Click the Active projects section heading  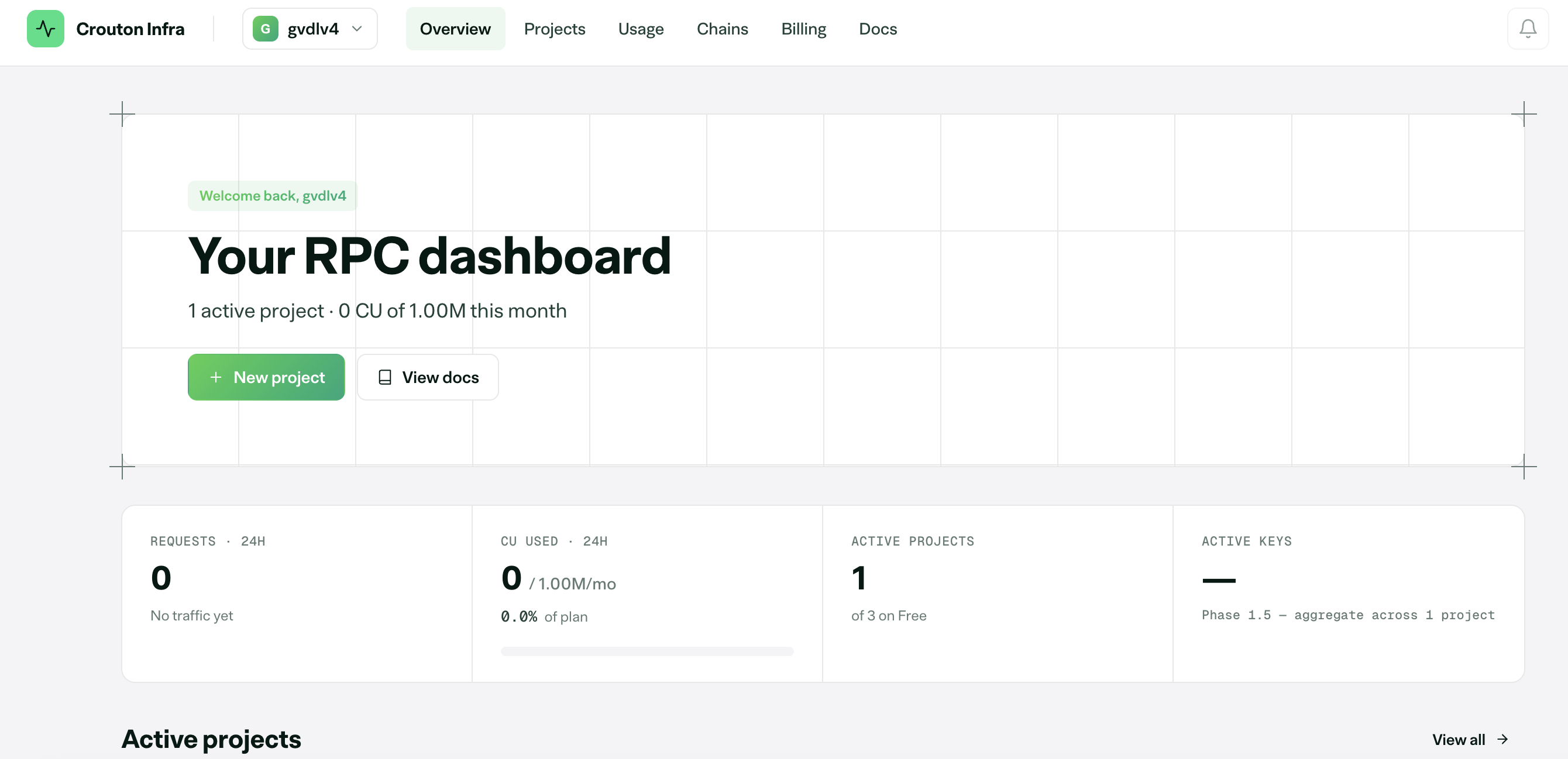pos(211,739)
